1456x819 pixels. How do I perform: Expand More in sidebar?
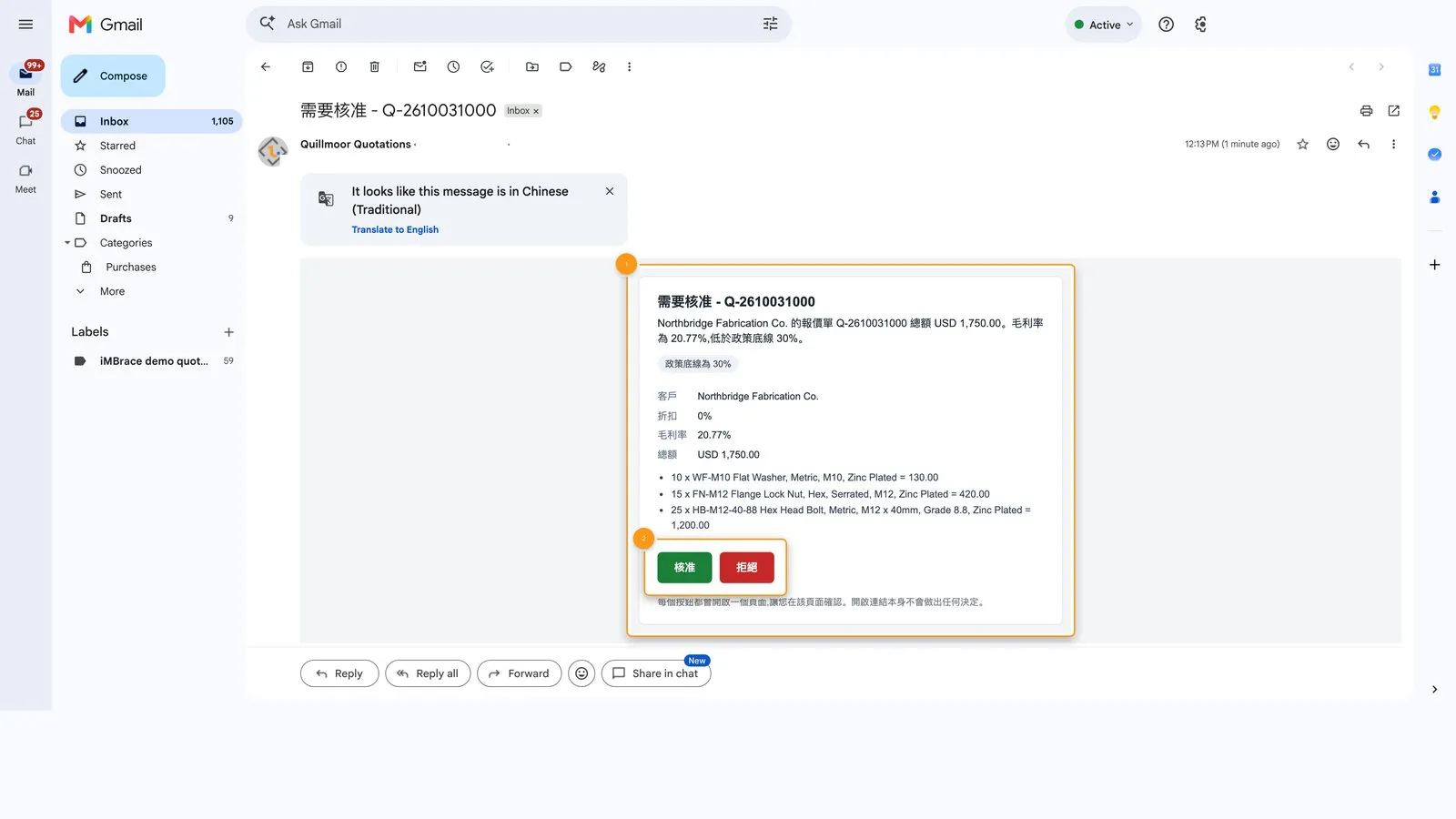[112, 291]
